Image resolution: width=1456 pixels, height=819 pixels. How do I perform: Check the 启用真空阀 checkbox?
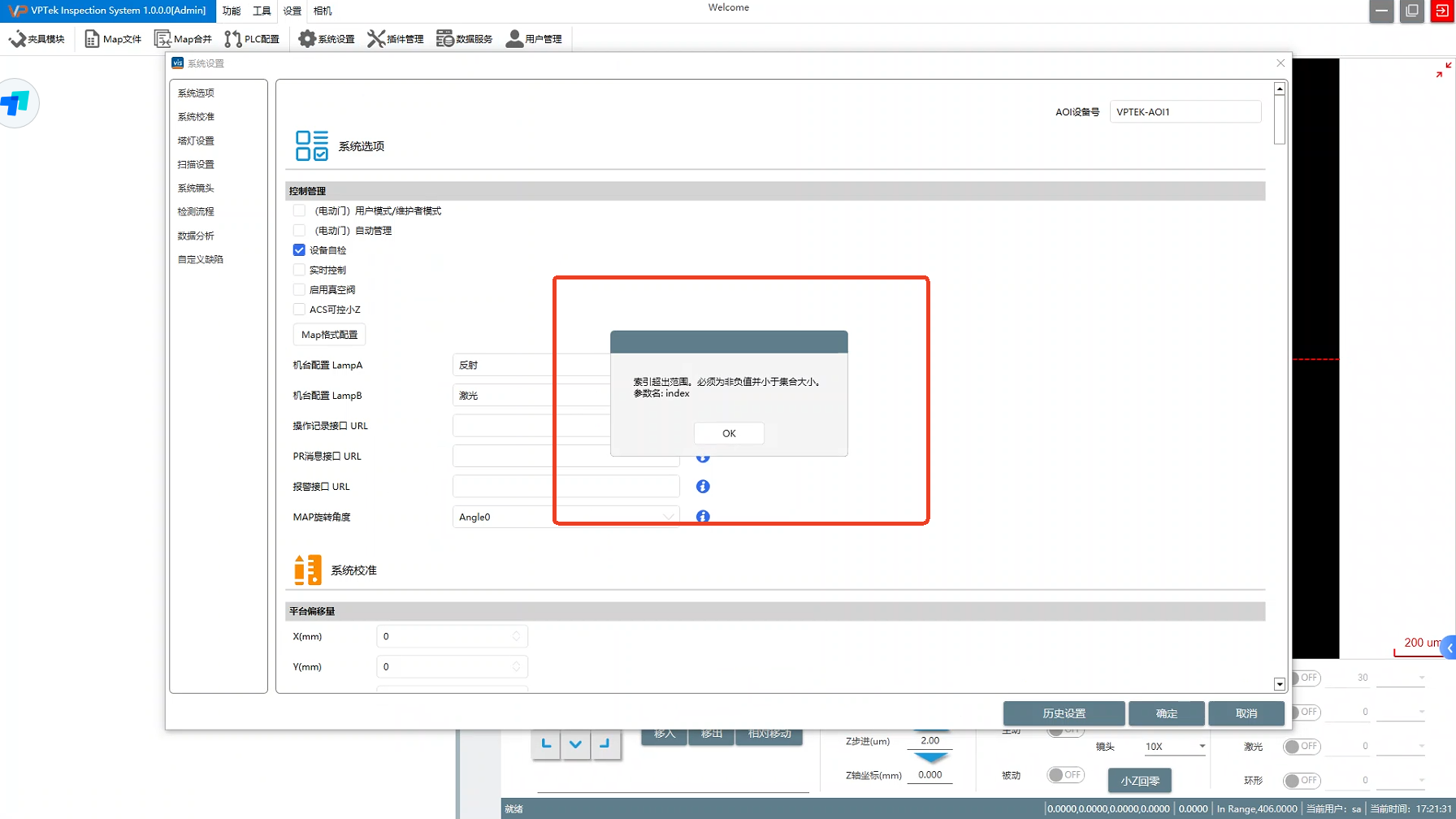[x=299, y=290]
